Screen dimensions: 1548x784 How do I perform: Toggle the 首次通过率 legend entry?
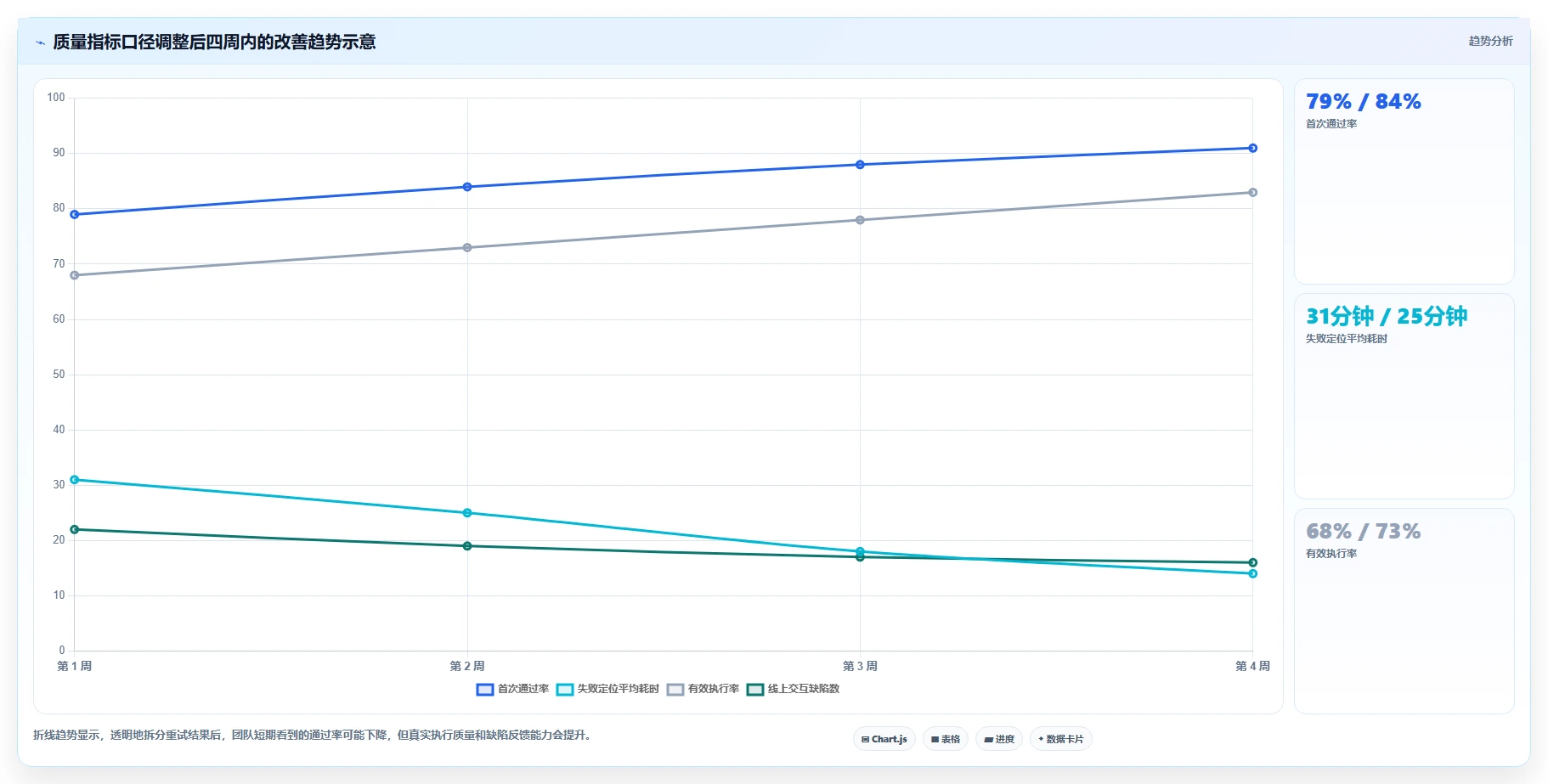[513, 689]
